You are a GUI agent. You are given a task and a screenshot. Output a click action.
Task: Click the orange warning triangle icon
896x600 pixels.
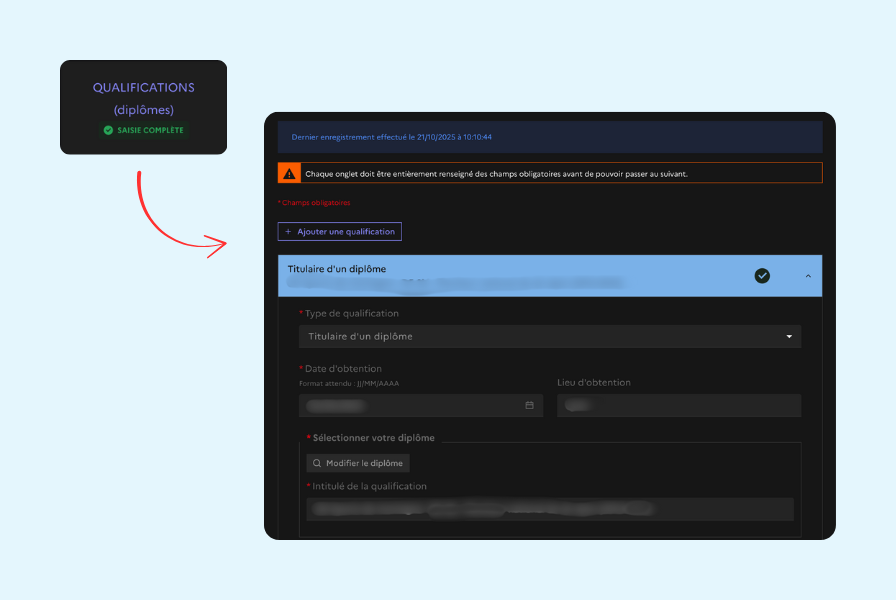click(289, 173)
